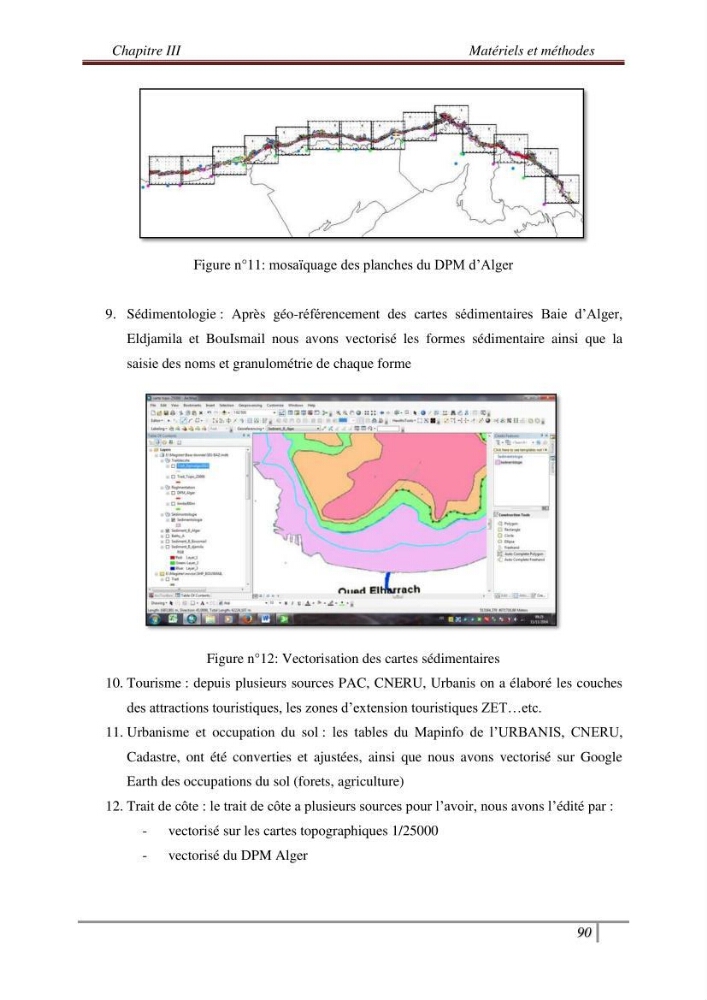Click the New document icon in ArcMap
Viewport: 707px width, 1000px height.
[153, 413]
